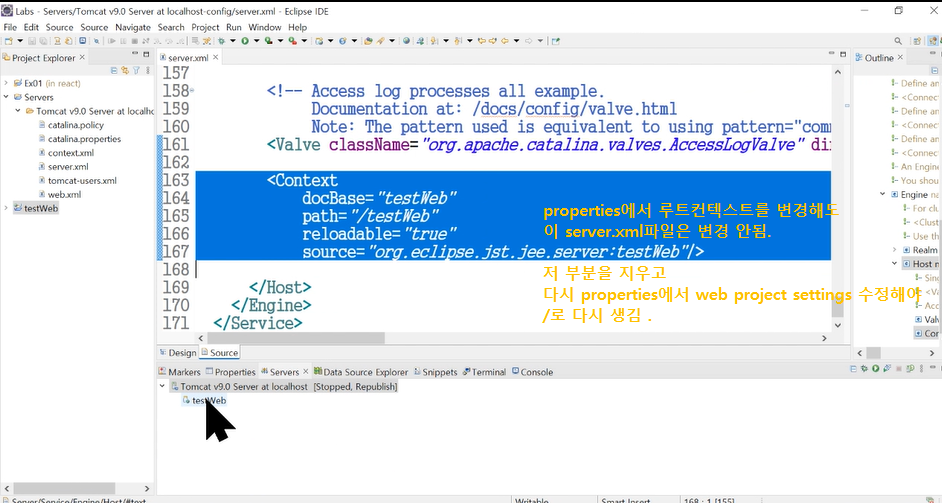
Task: Collapse the Servers folder in Project Explorer
Action: coord(6,97)
